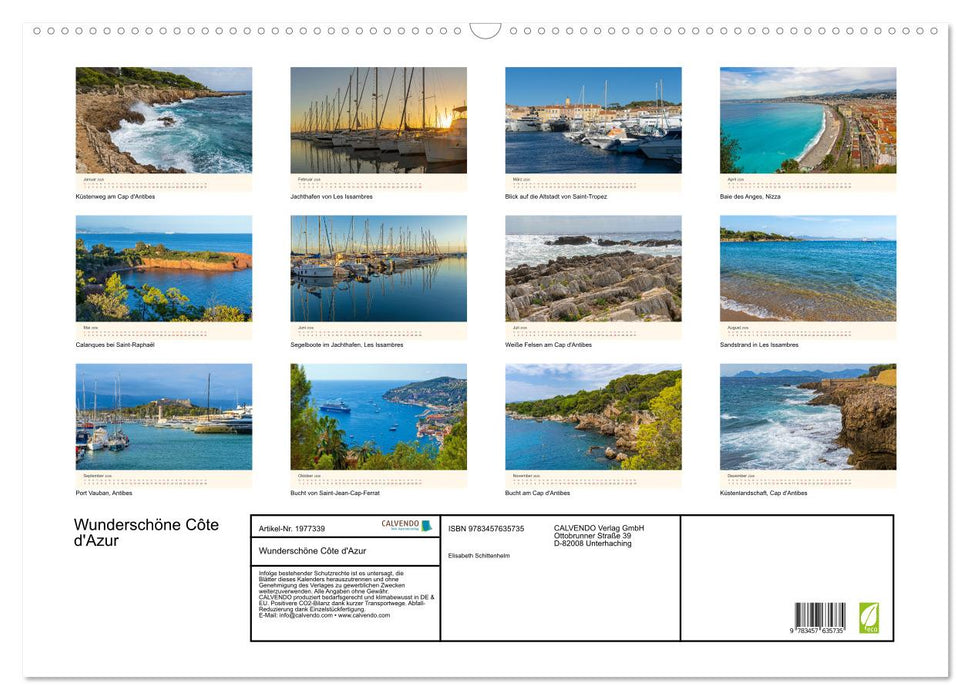Screen dimensions: 971x700
Task: Click the teal square beside the CALVENDO logo
Action: pos(427,525)
